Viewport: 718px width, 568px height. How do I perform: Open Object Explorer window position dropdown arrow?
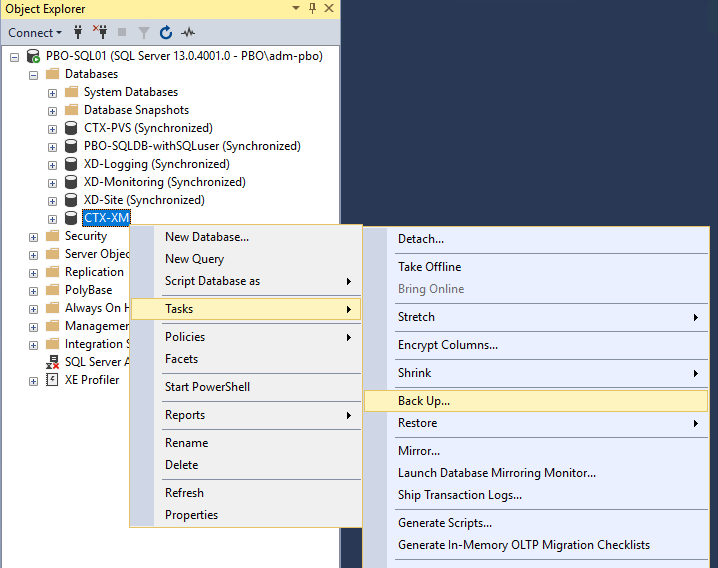(296, 8)
